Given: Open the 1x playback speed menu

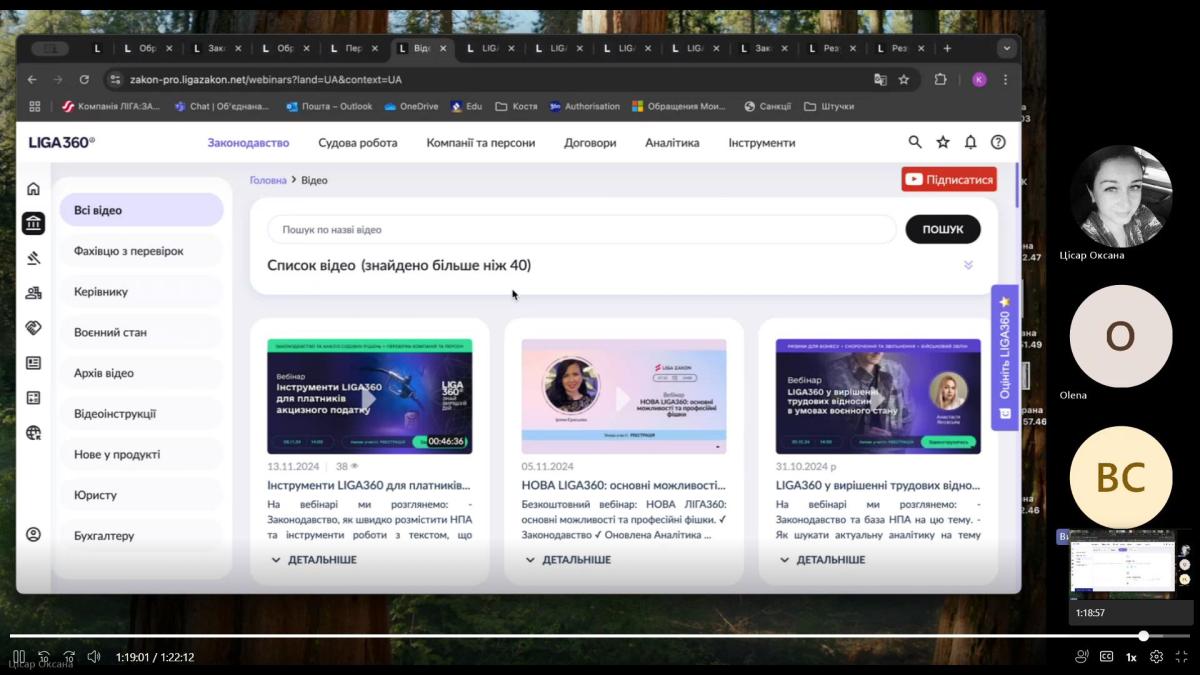Looking at the screenshot, I should (x=1131, y=657).
